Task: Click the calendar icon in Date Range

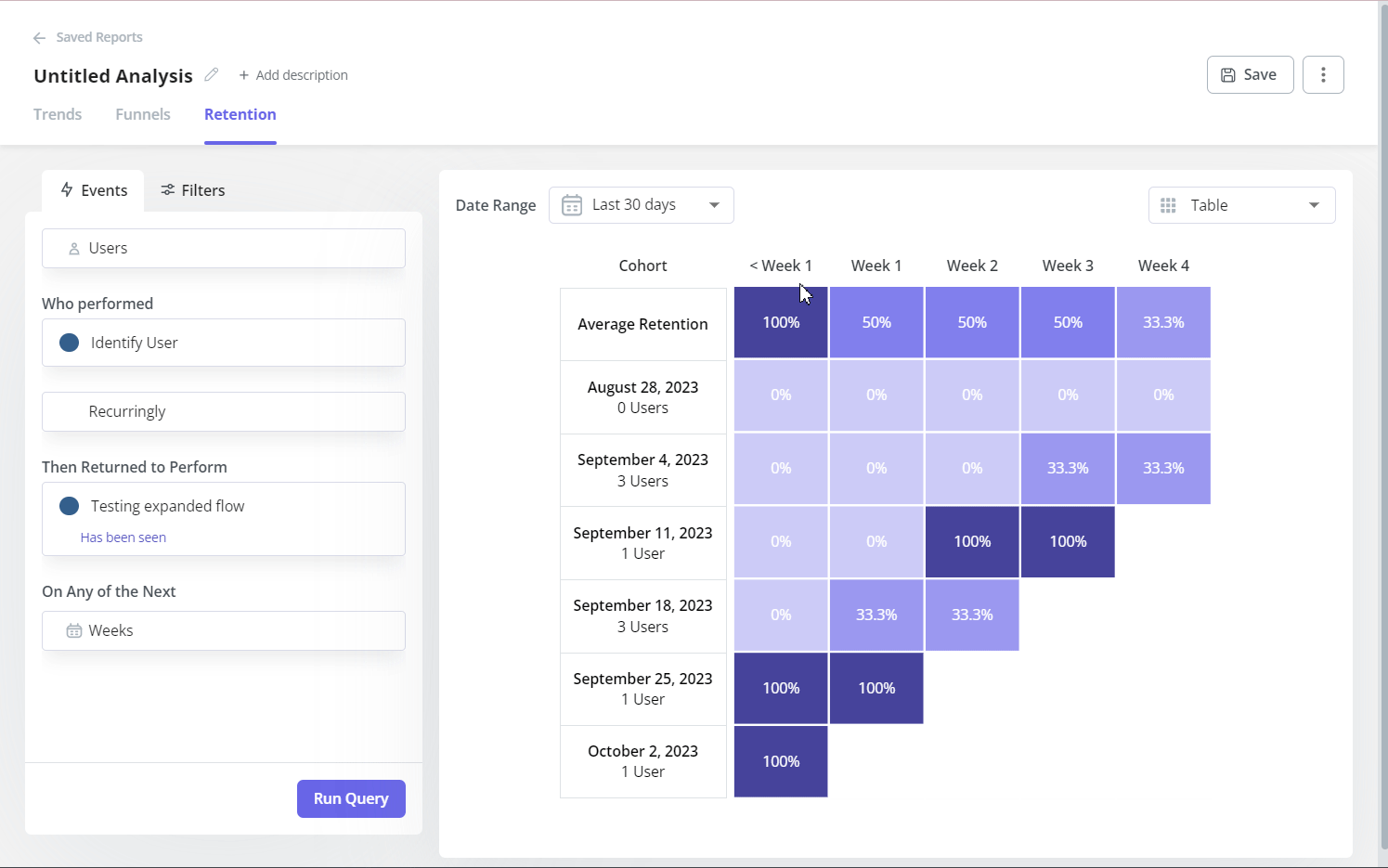Action: [572, 204]
